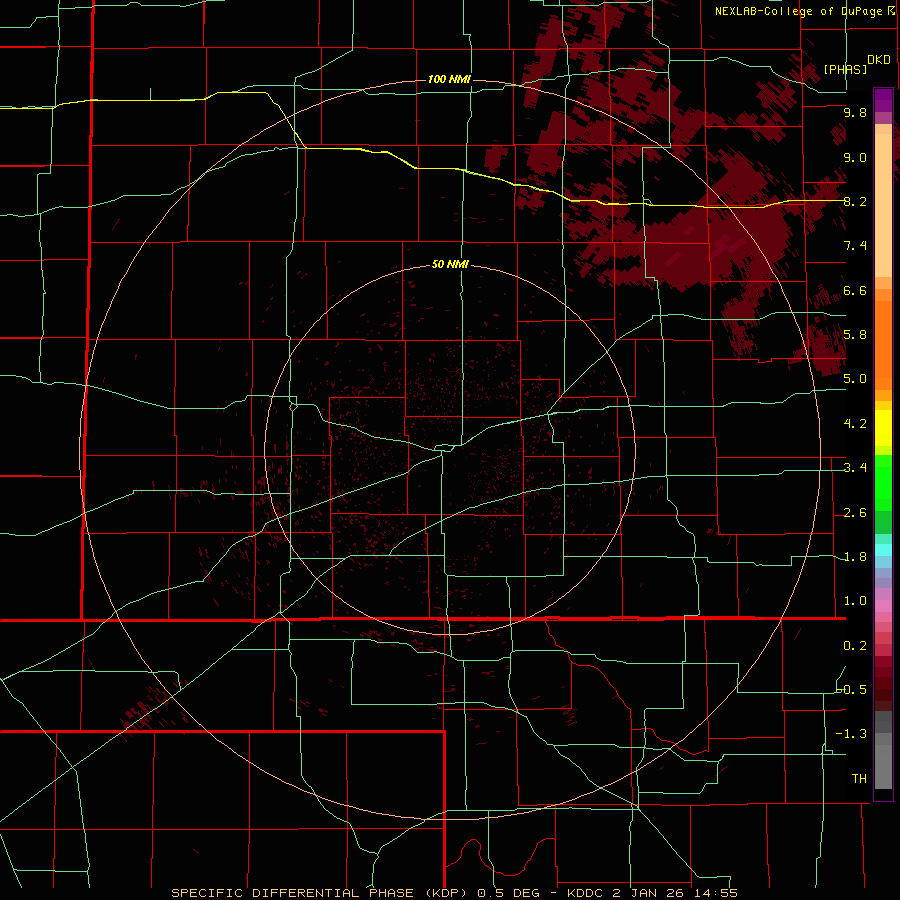Select the 50 NMI range ring label
The width and height of the screenshot is (900, 900).
coord(450,264)
